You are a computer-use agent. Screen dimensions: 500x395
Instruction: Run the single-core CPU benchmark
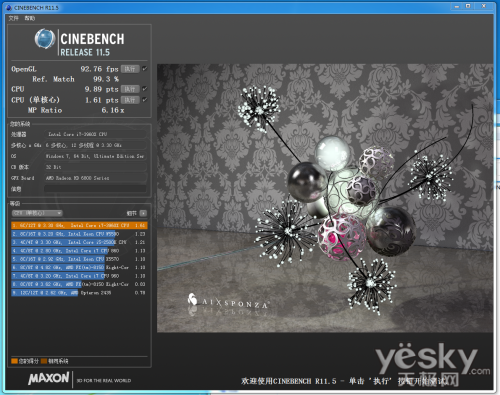[x=130, y=100]
